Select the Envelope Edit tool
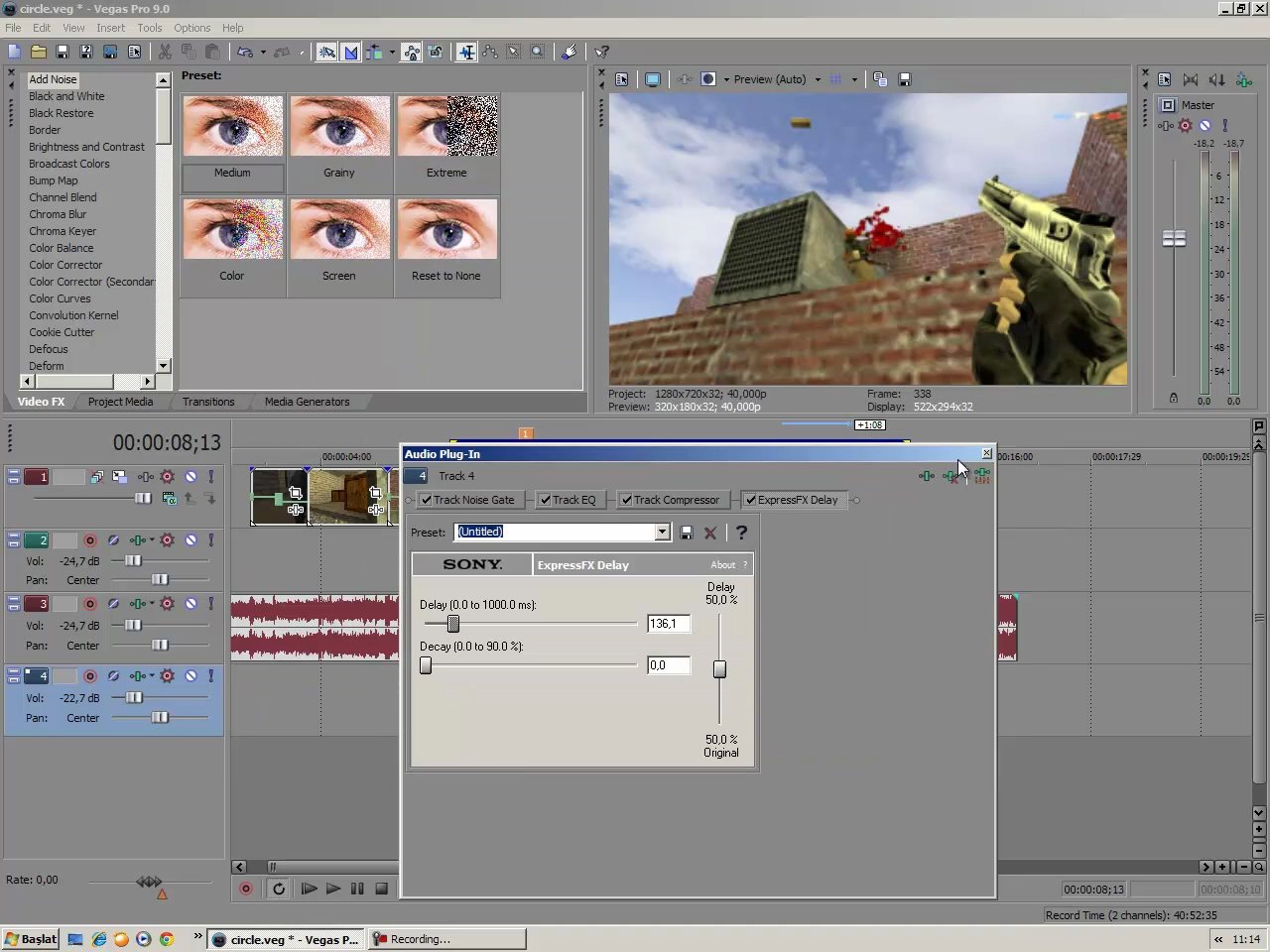Viewport: 1270px width, 952px height. pyautogui.click(x=490, y=52)
